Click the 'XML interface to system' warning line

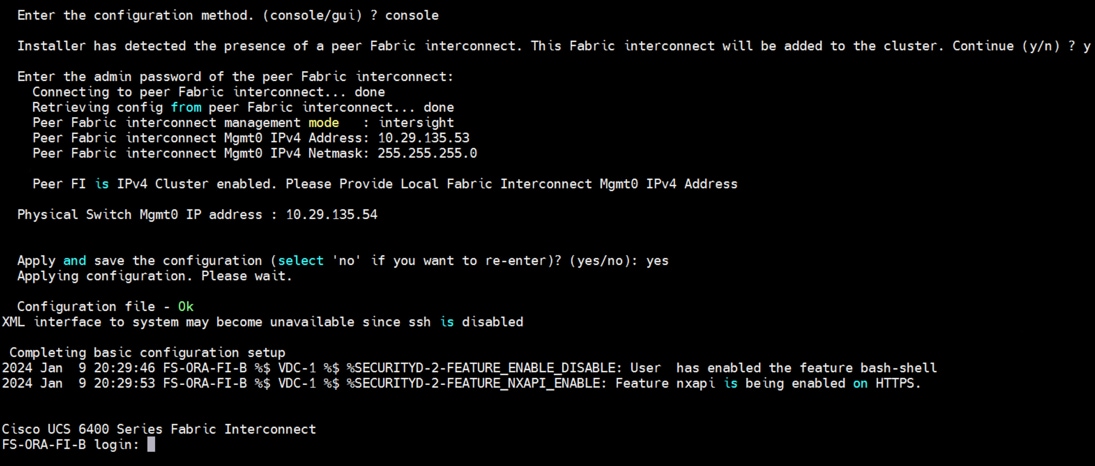tap(262, 321)
